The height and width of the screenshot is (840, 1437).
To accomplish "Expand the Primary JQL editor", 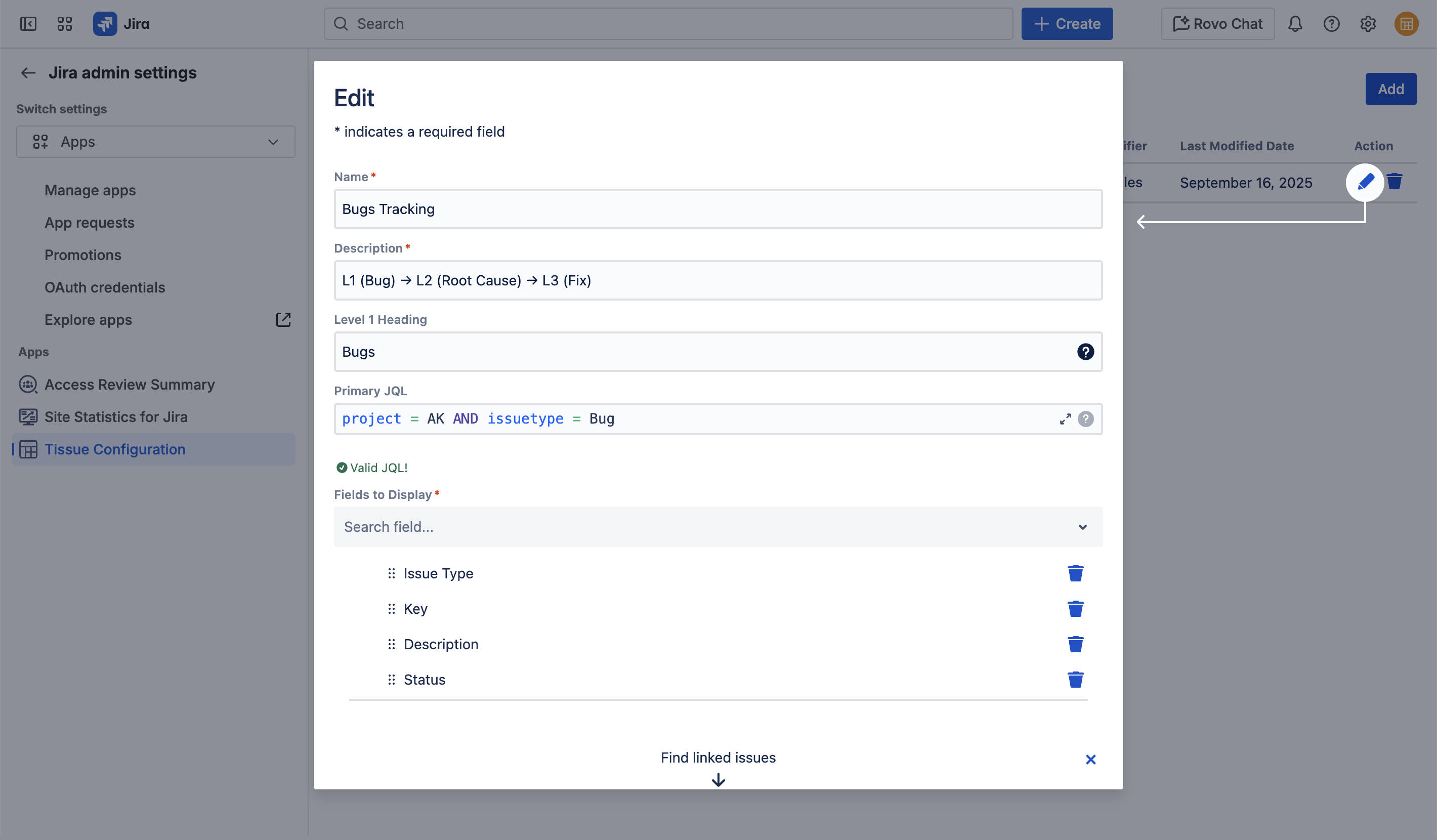I will [x=1065, y=419].
